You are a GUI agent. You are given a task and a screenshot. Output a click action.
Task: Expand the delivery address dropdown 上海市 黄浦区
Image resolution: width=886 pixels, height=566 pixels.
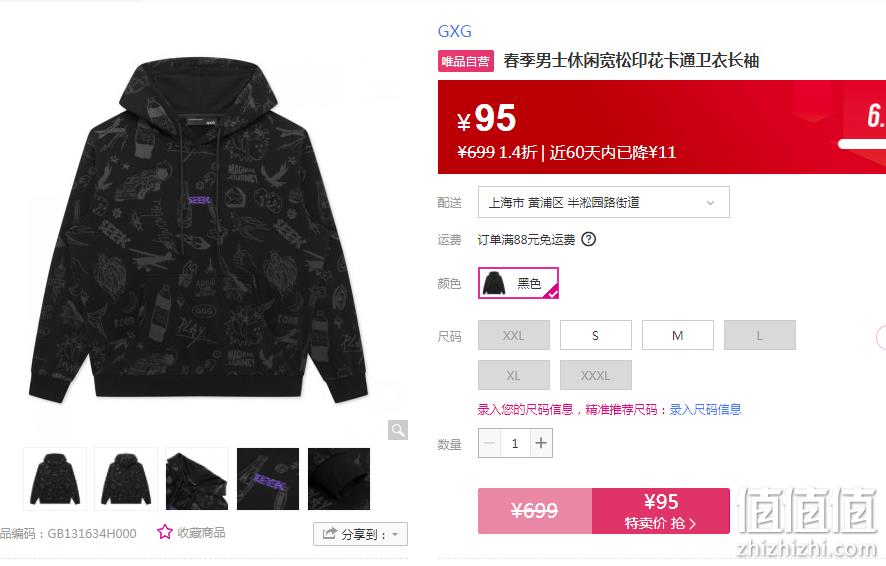click(603, 202)
